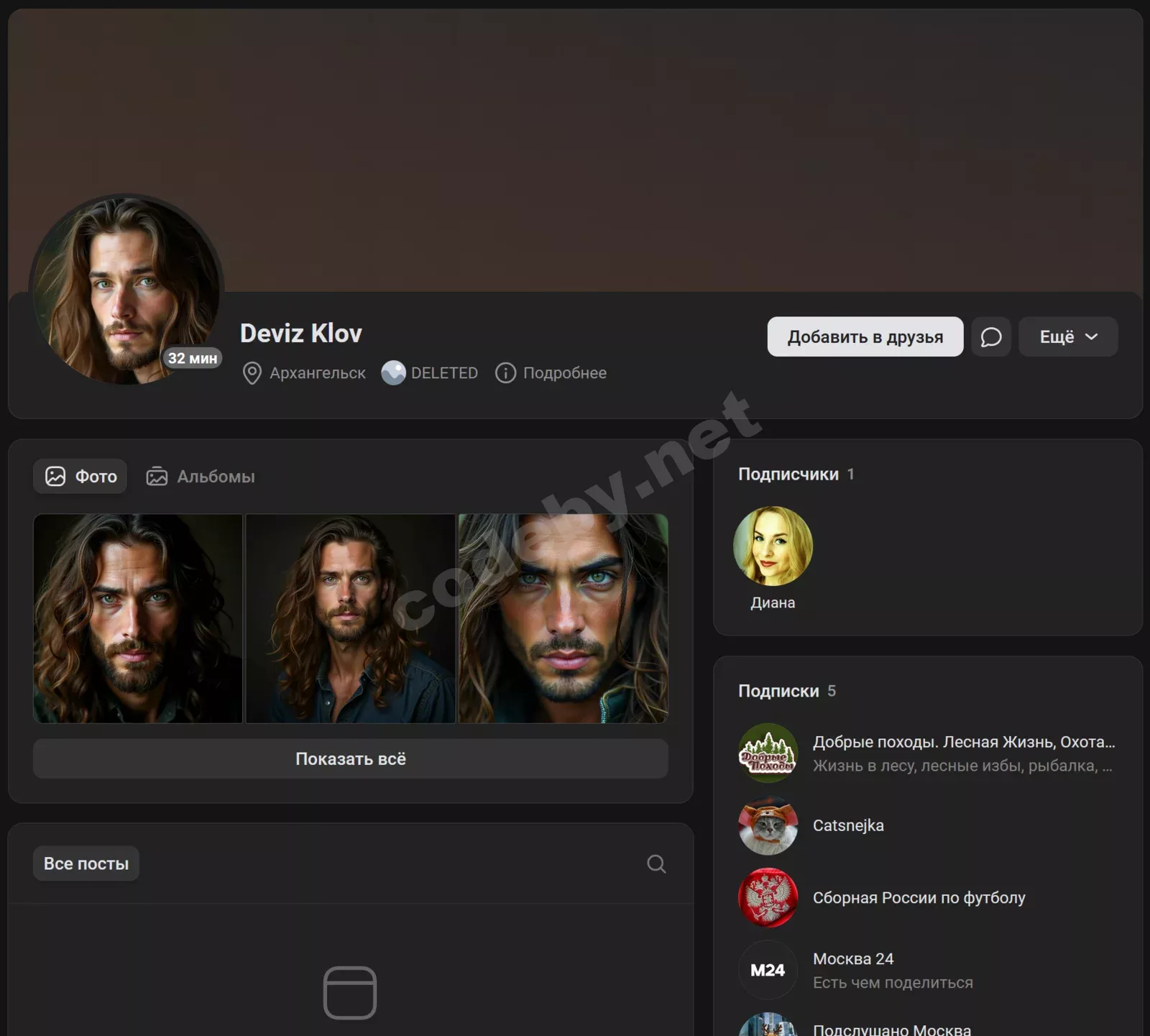Open the message chat bubble icon
Viewport: 1150px width, 1036px height.
tap(991, 336)
